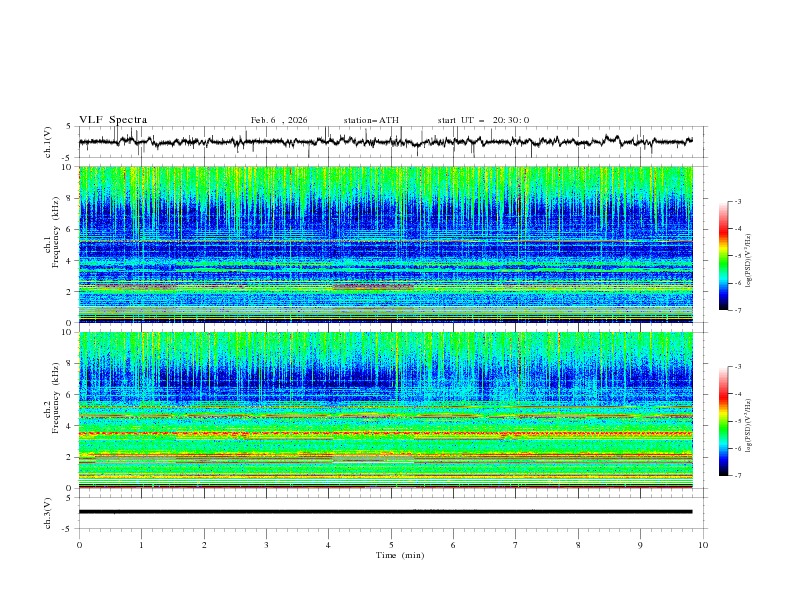Click time axis tick label "9"
792x612 pixels.
[x=640, y=545]
